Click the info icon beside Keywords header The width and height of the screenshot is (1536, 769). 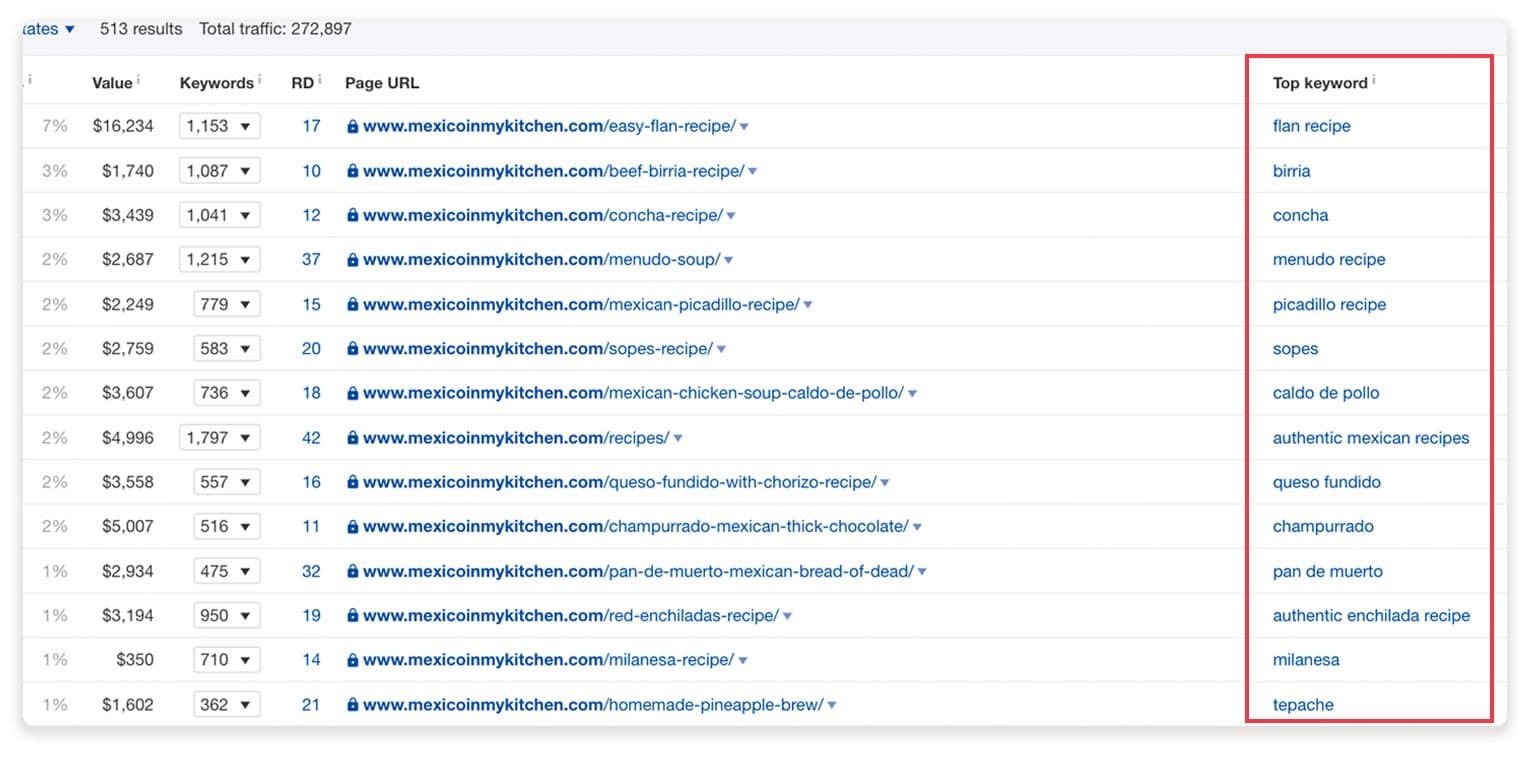pyautogui.click(x=260, y=79)
